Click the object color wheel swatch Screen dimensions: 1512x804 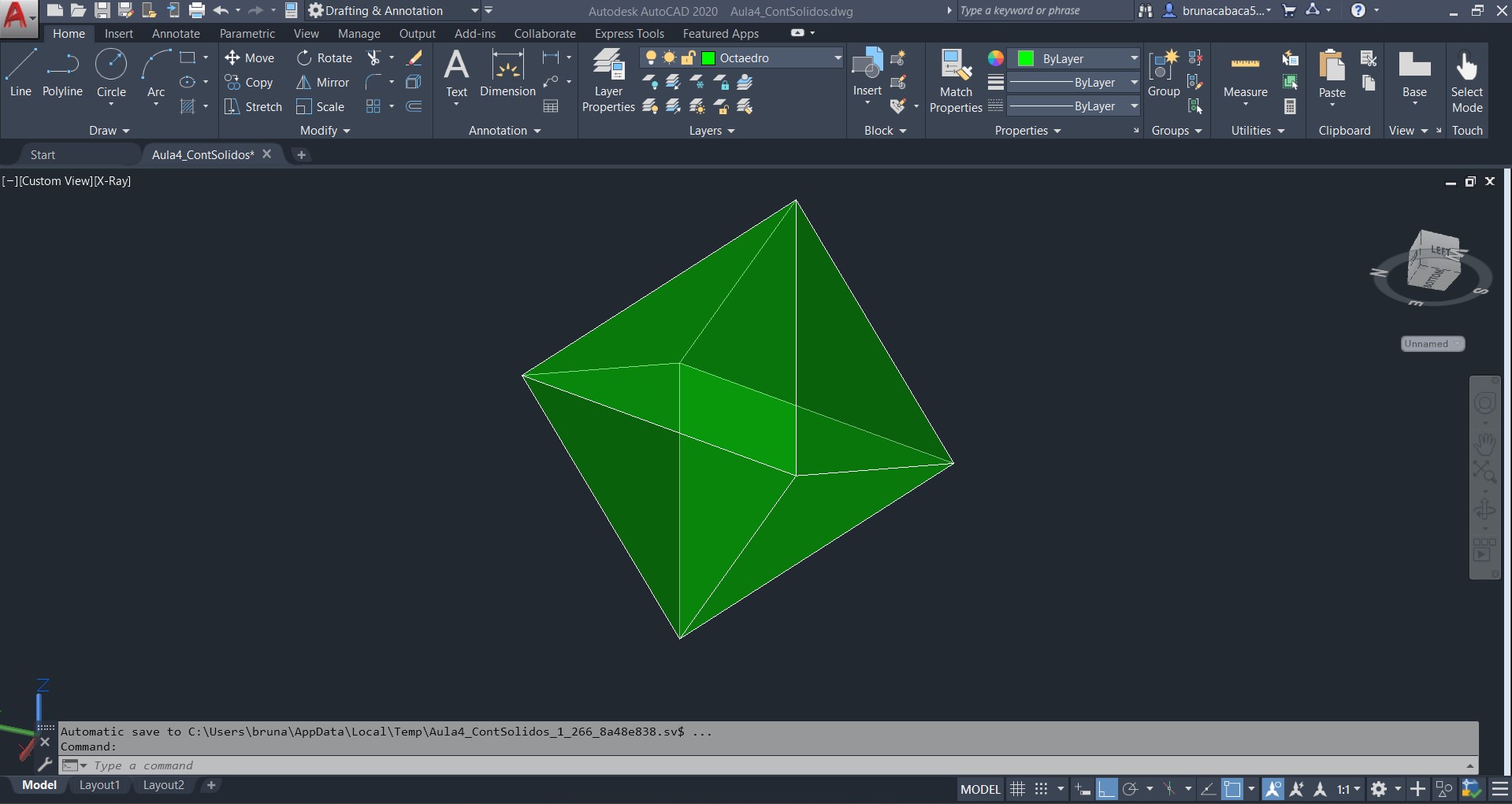(x=996, y=58)
